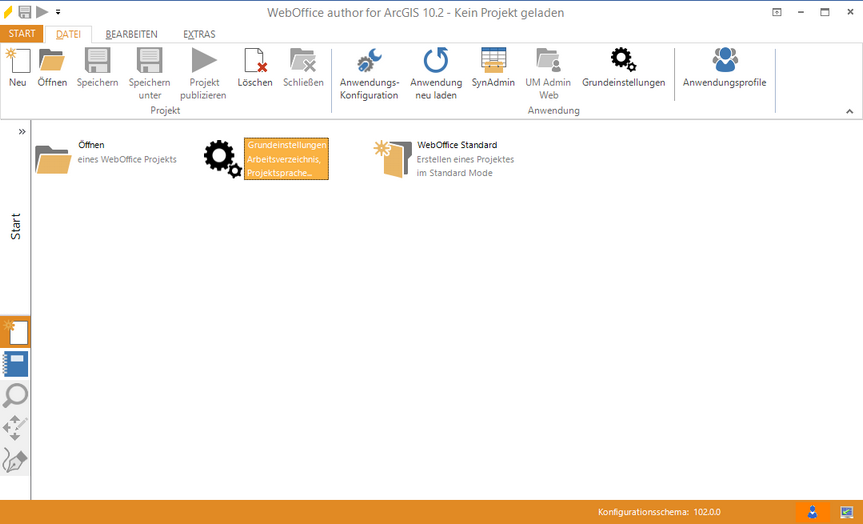This screenshot has width=863, height=524.
Task: Select the move arrows sidebar icon
Action: (x=15, y=428)
